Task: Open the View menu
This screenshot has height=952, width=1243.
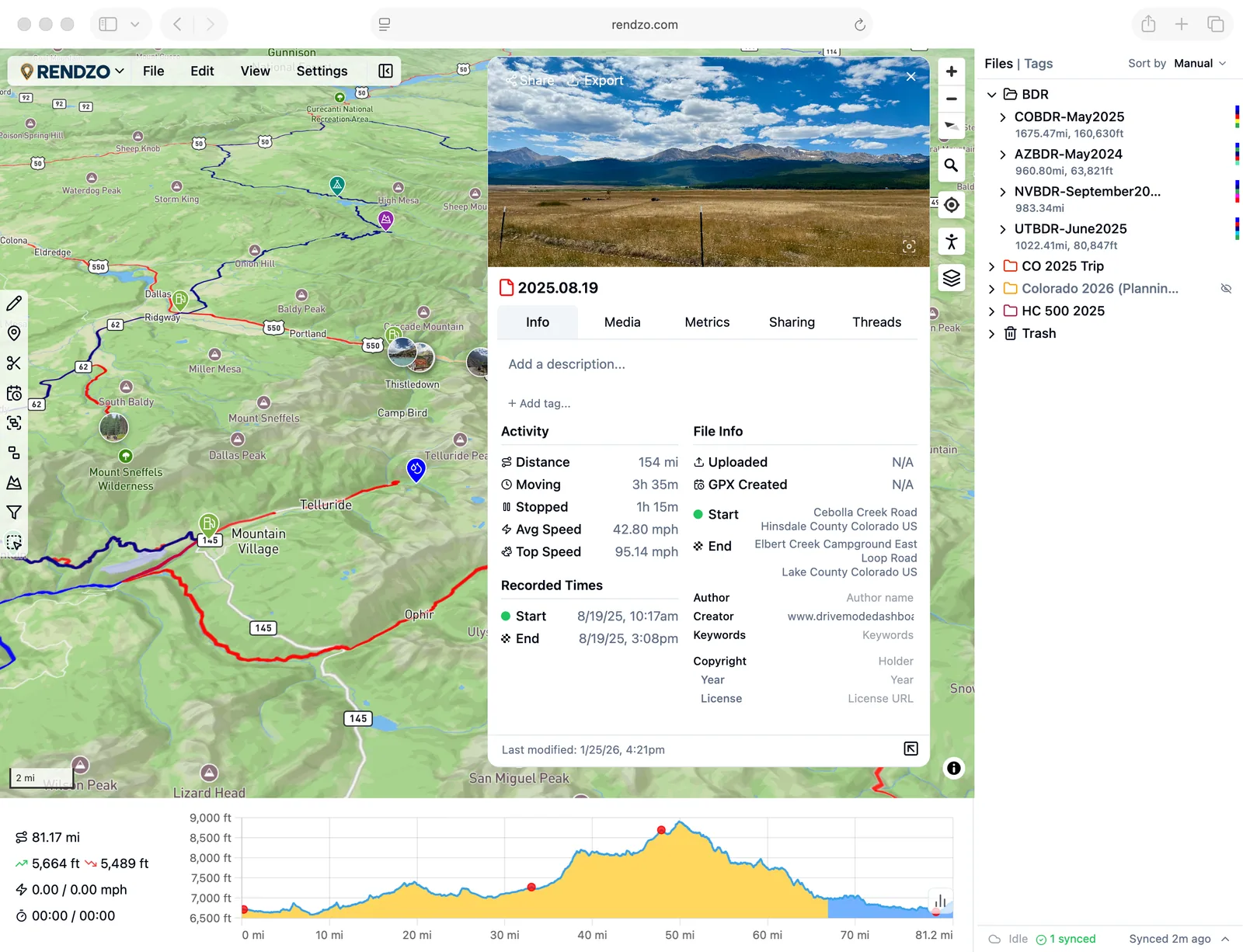Action: 255,71
